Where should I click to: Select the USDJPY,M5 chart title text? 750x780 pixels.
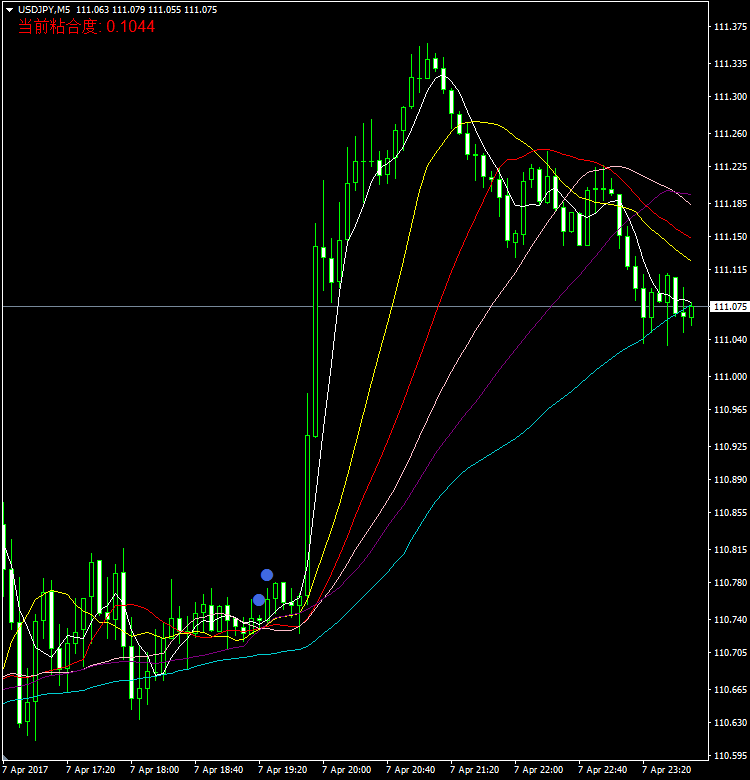(44, 9)
